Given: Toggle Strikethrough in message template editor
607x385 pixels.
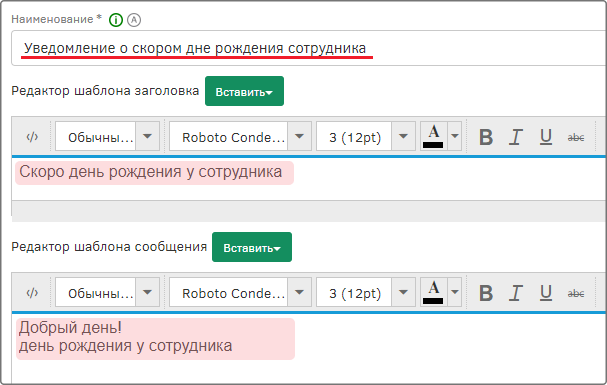Looking at the screenshot, I should pos(576,293).
